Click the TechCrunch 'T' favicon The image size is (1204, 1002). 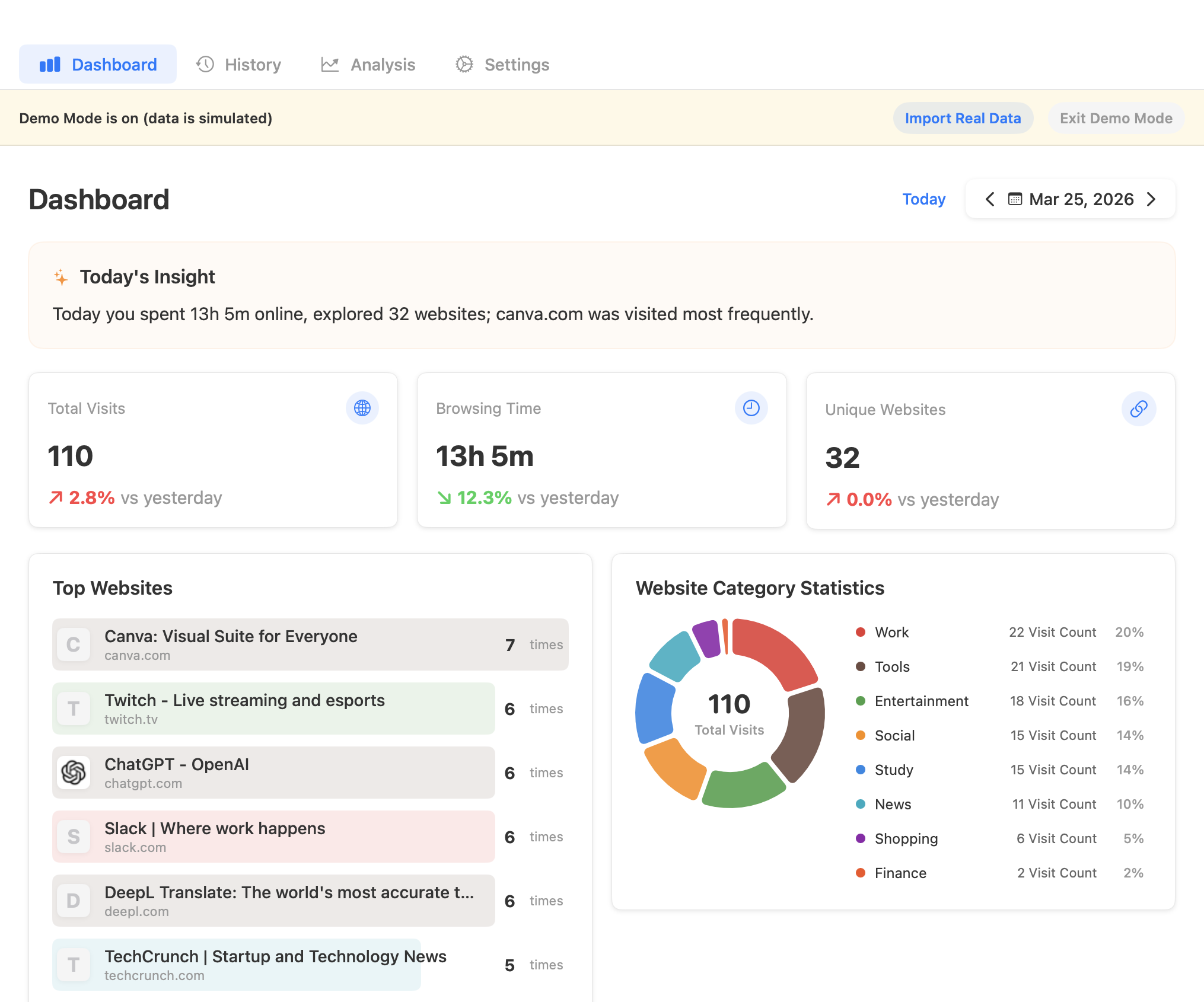[x=74, y=965]
